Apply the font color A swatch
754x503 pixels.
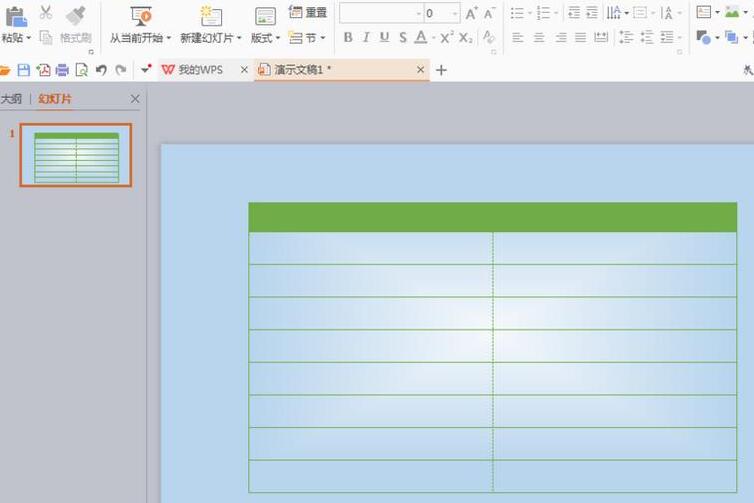coord(421,37)
